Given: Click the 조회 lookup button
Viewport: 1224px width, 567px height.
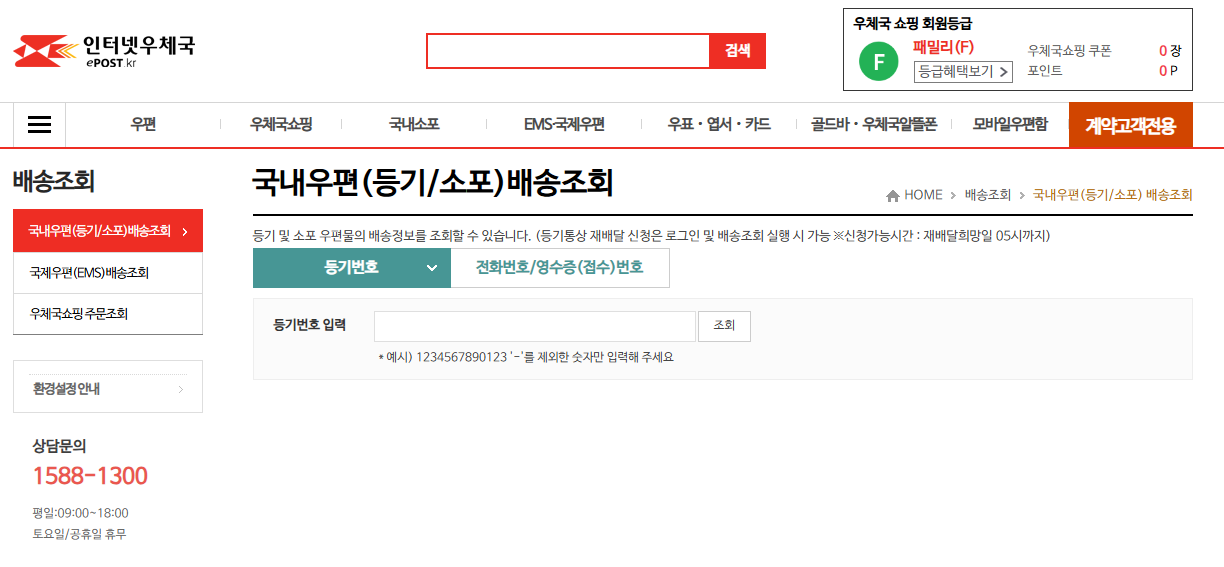Looking at the screenshot, I should pyautogui.click(x=724, y=326).
